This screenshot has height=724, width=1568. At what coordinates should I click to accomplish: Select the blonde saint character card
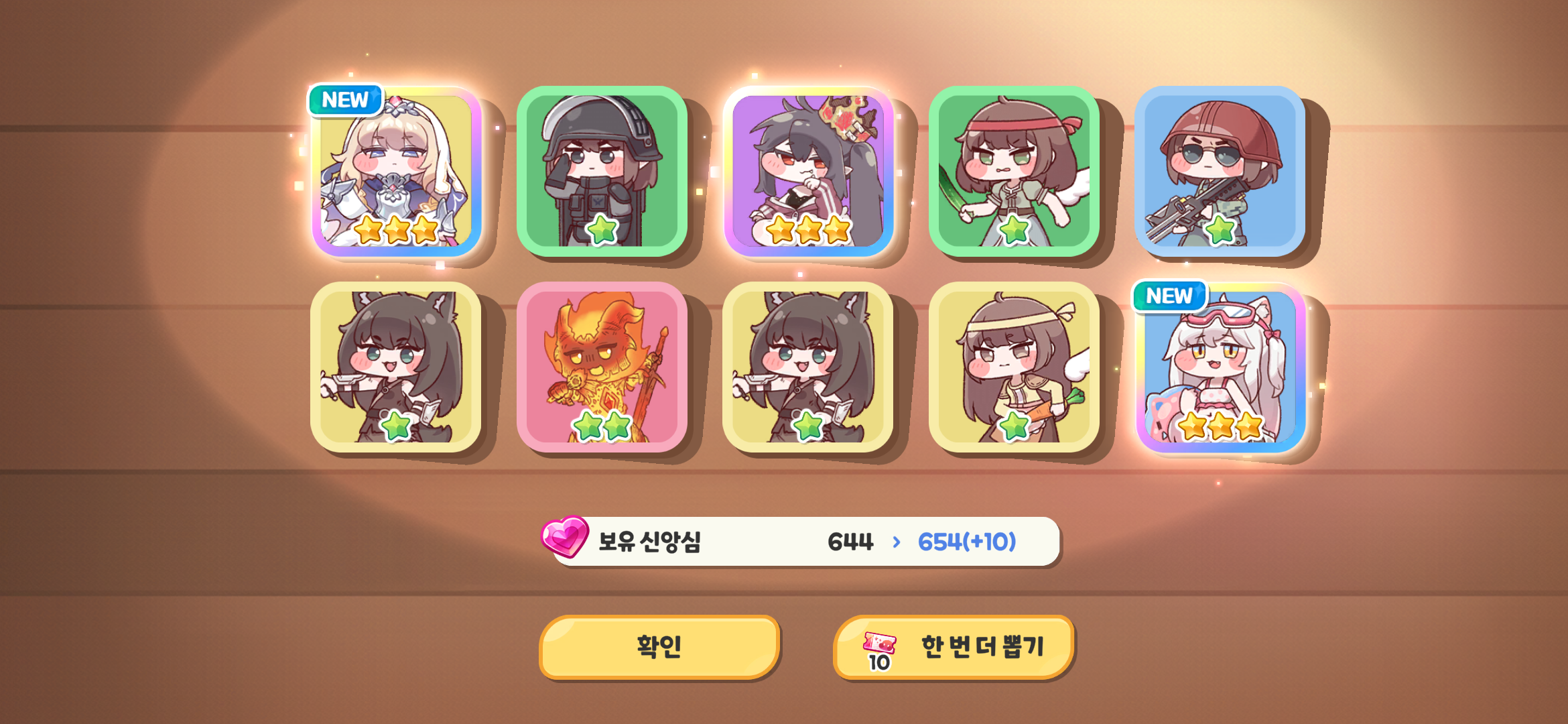click(396, 171)
